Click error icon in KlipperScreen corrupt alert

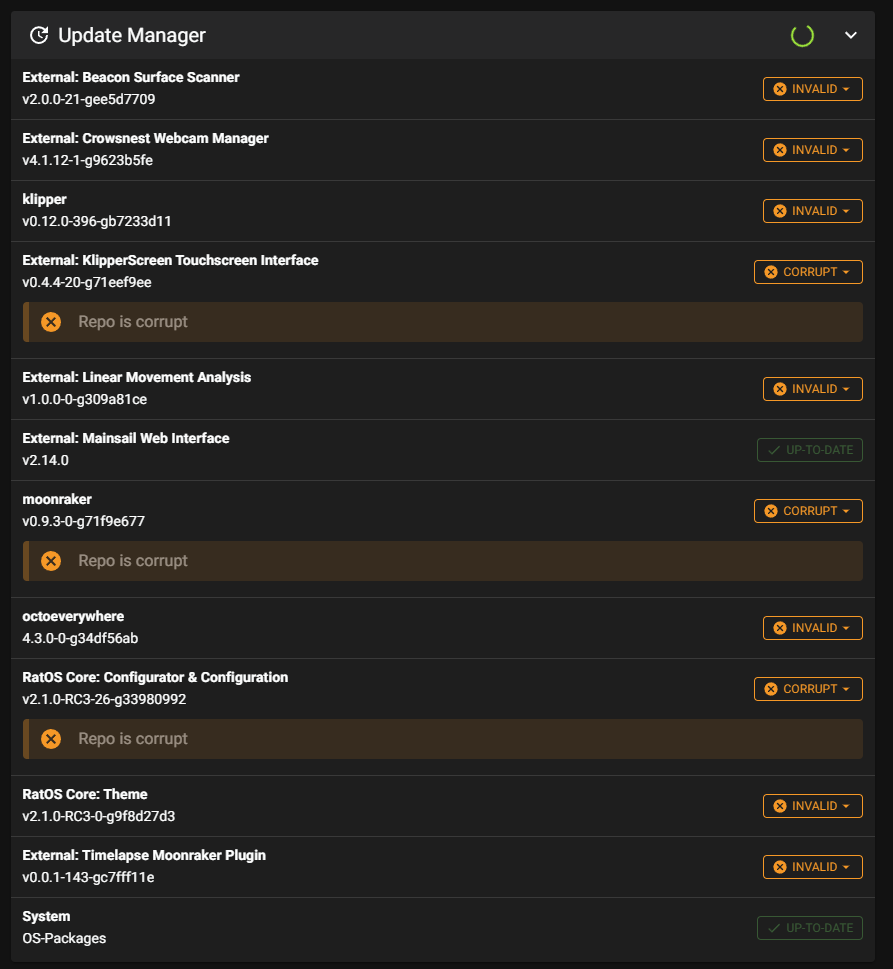(51, 322)
